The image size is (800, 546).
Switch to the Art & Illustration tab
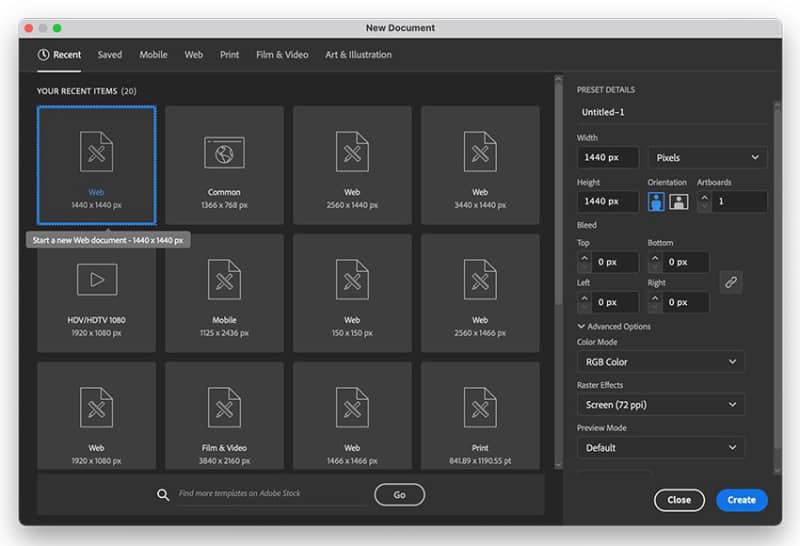pyautogui.click(x=358, y=55)
